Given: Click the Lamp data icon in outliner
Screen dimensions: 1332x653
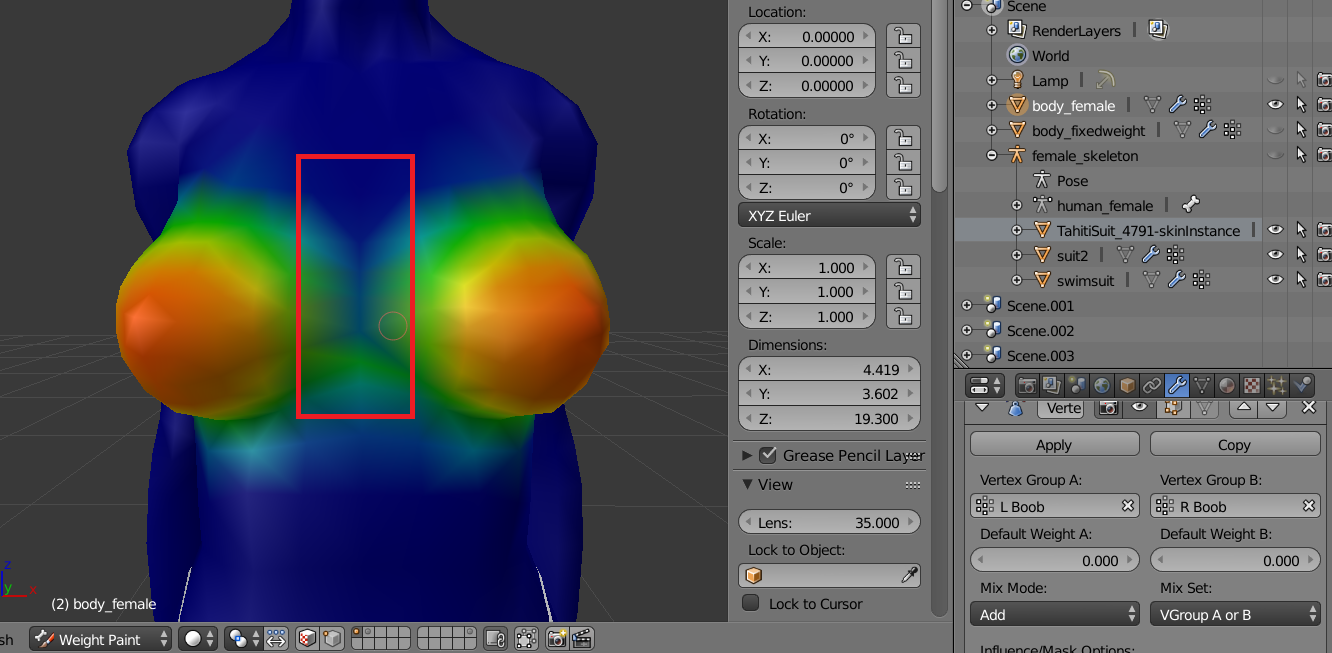Looking at the screenshot, I should pyautogui.click(x=1105, y=80).
